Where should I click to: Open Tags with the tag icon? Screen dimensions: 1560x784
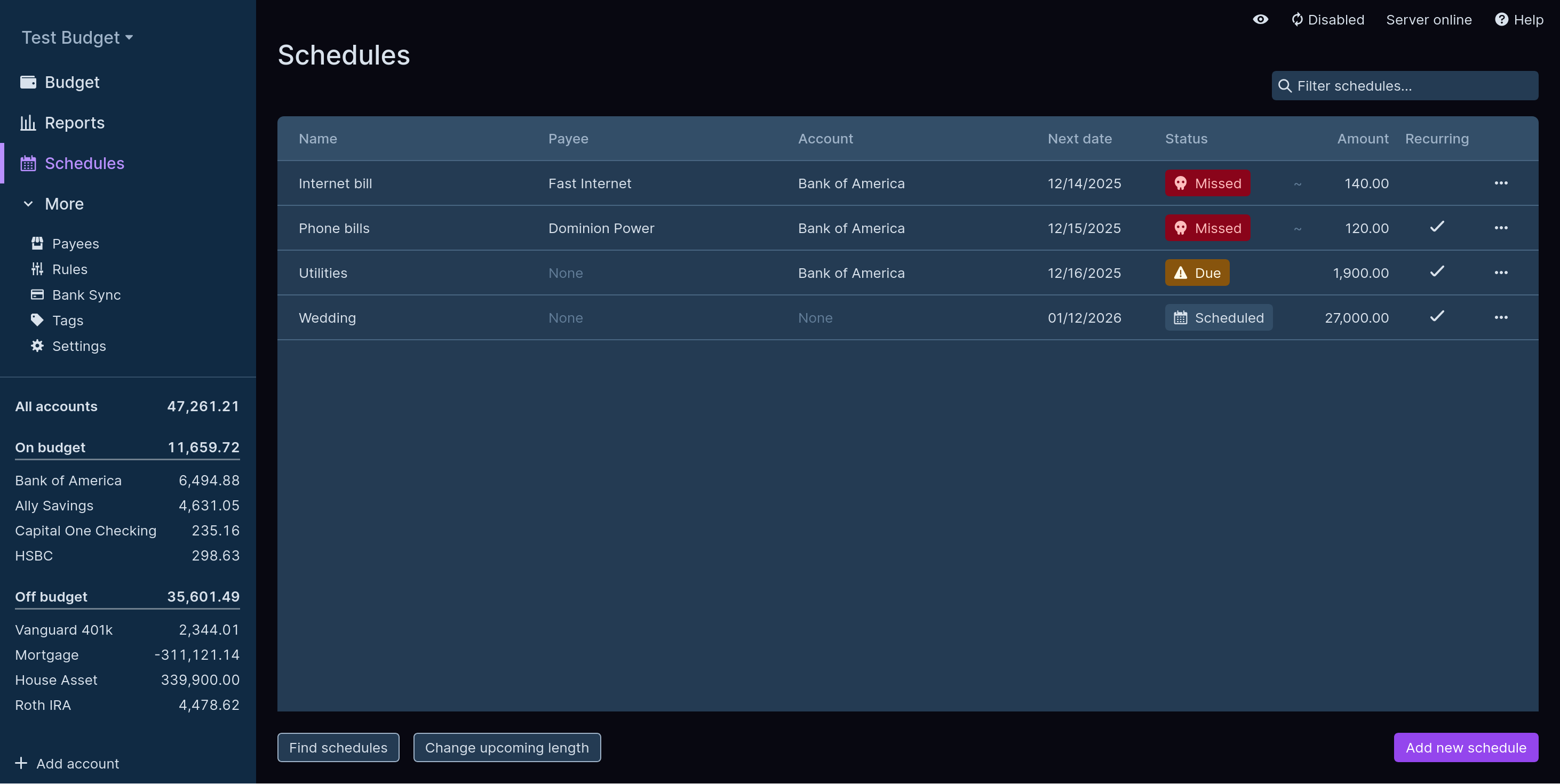[x=37, y=320]
